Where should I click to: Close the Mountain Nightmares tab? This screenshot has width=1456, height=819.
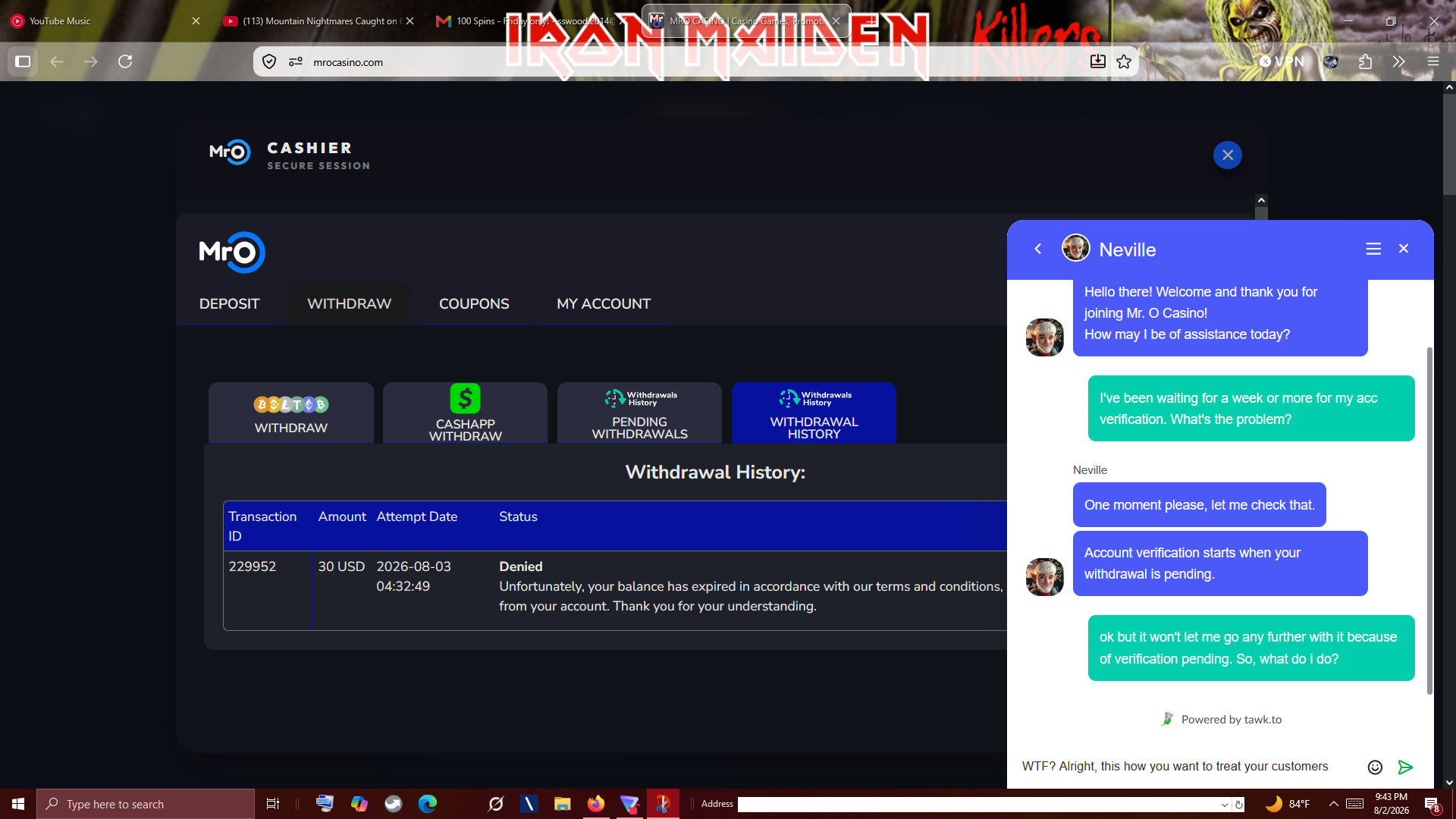point(409,21)
